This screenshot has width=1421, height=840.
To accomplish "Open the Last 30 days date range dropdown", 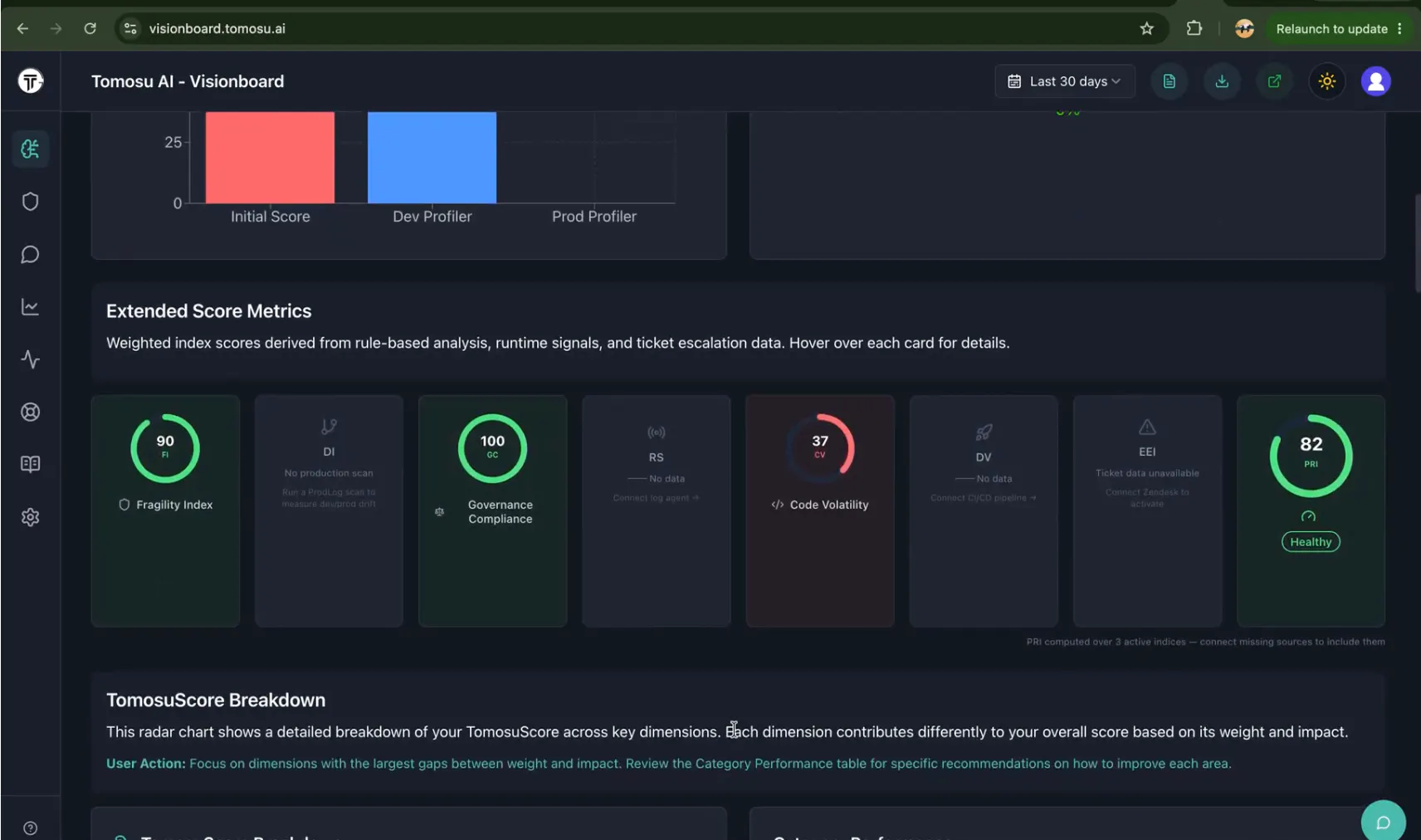I will [x=1065, y=81].
